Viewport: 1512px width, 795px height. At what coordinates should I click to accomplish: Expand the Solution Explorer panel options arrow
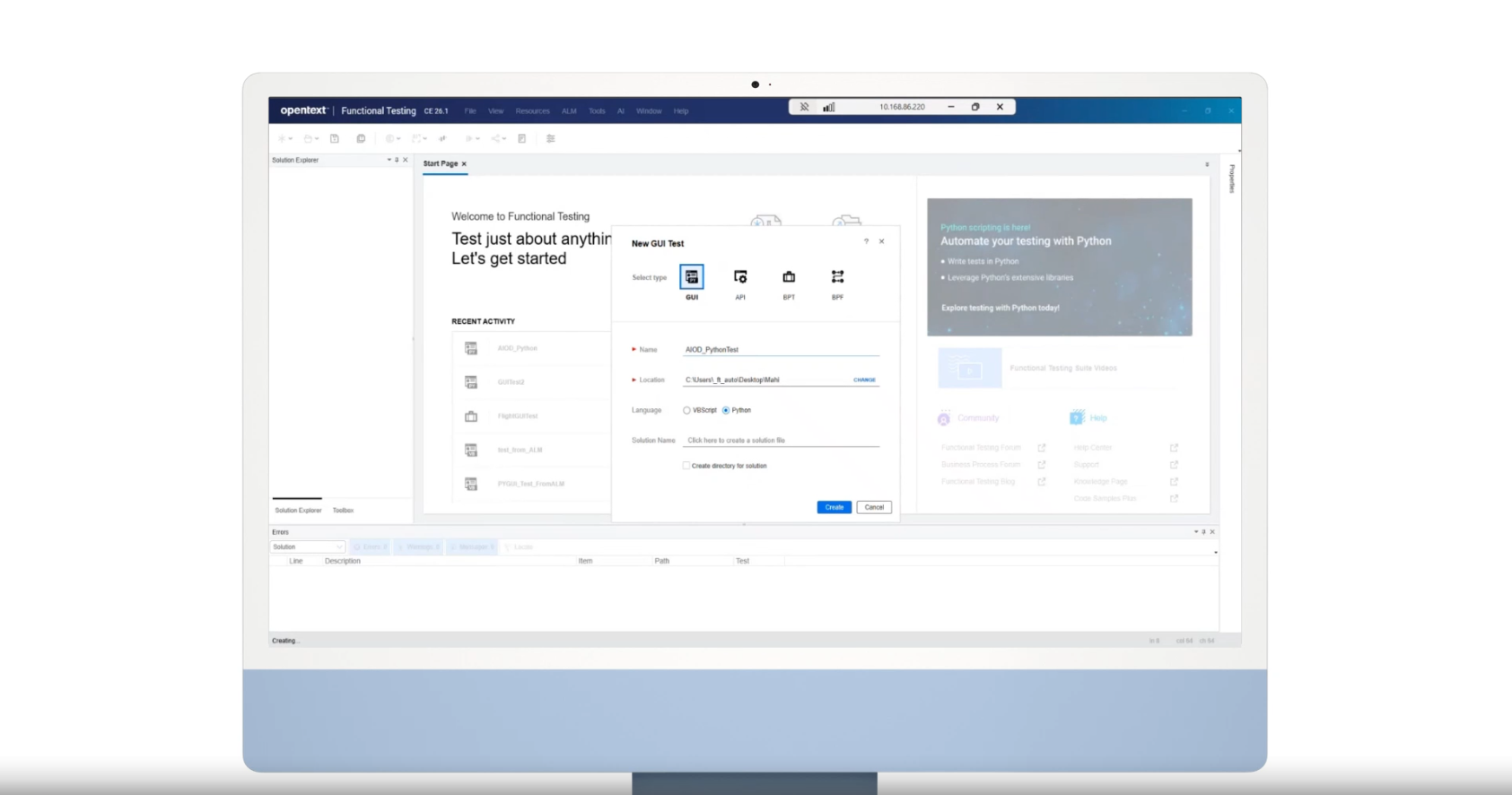[x=389, y=160]
